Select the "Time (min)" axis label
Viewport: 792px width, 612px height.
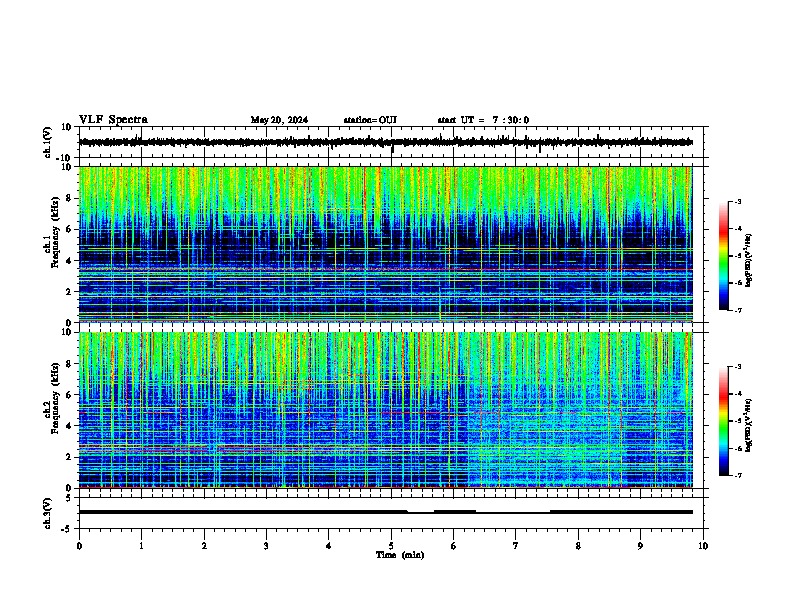(400, 555)
